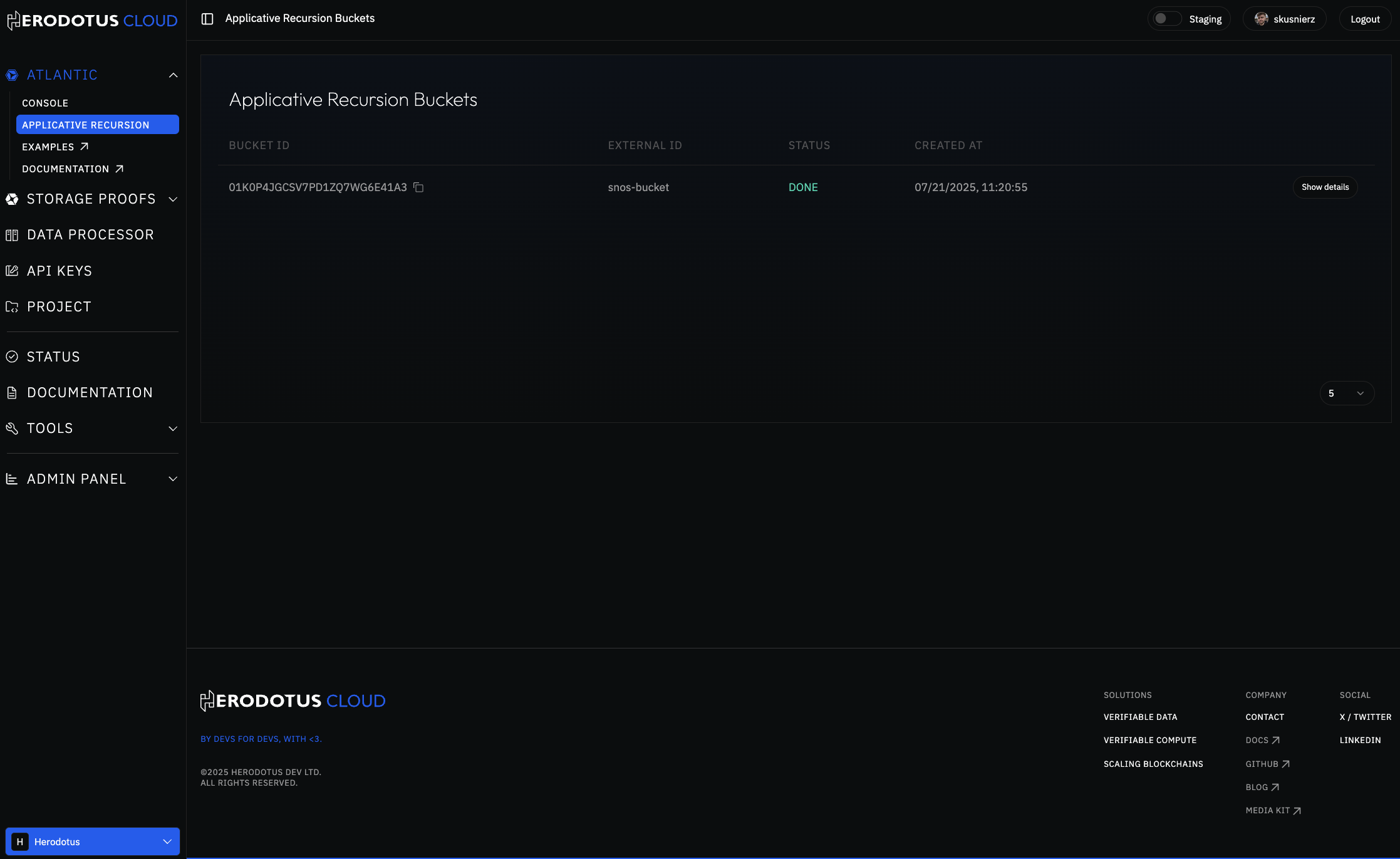Screen dimensions: 1400x859
Task: Click the Data Processor book icon
Action: (x=12, y=235)
